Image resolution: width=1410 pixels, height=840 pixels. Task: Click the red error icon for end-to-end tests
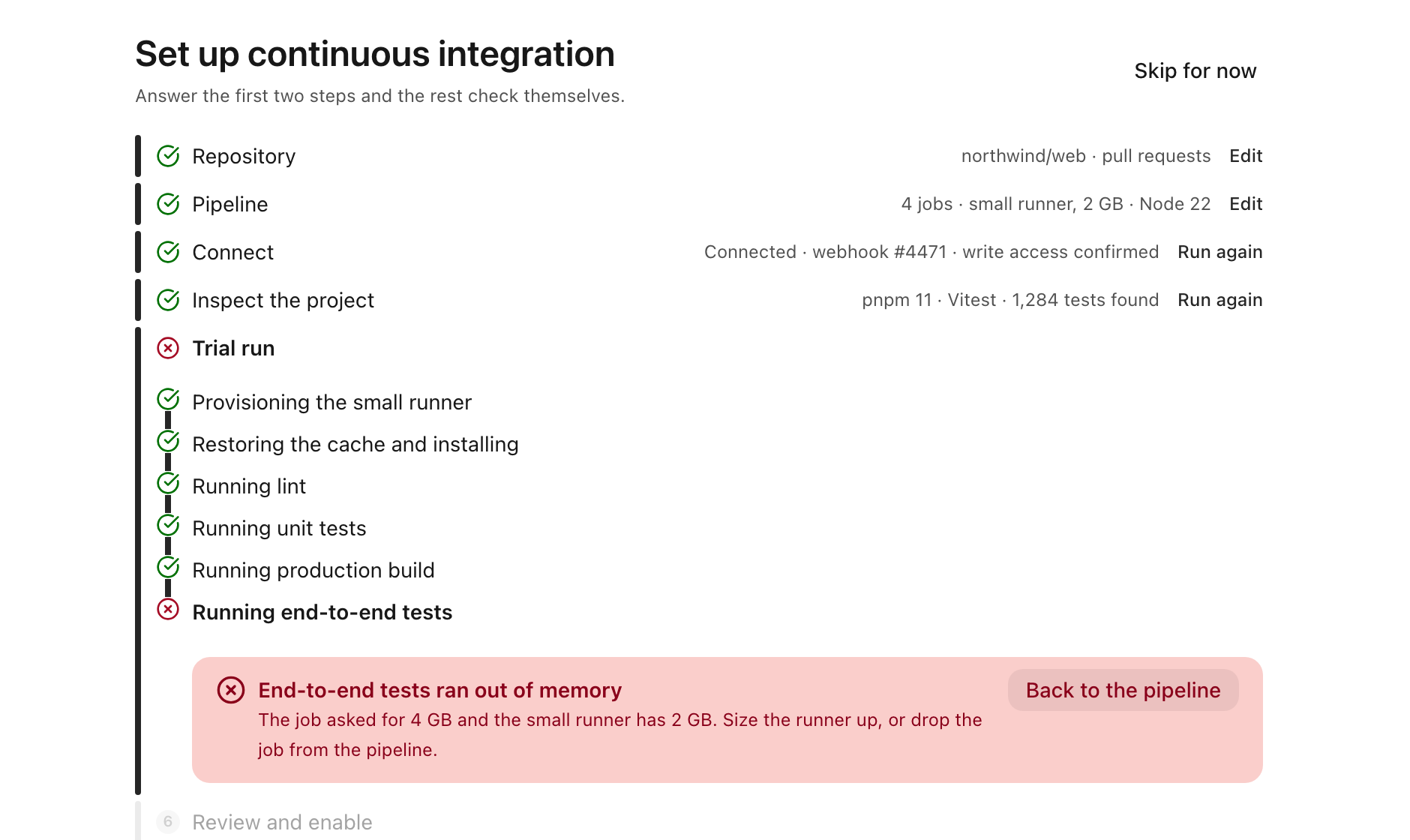pyautogui.click(x=168, y=609)
